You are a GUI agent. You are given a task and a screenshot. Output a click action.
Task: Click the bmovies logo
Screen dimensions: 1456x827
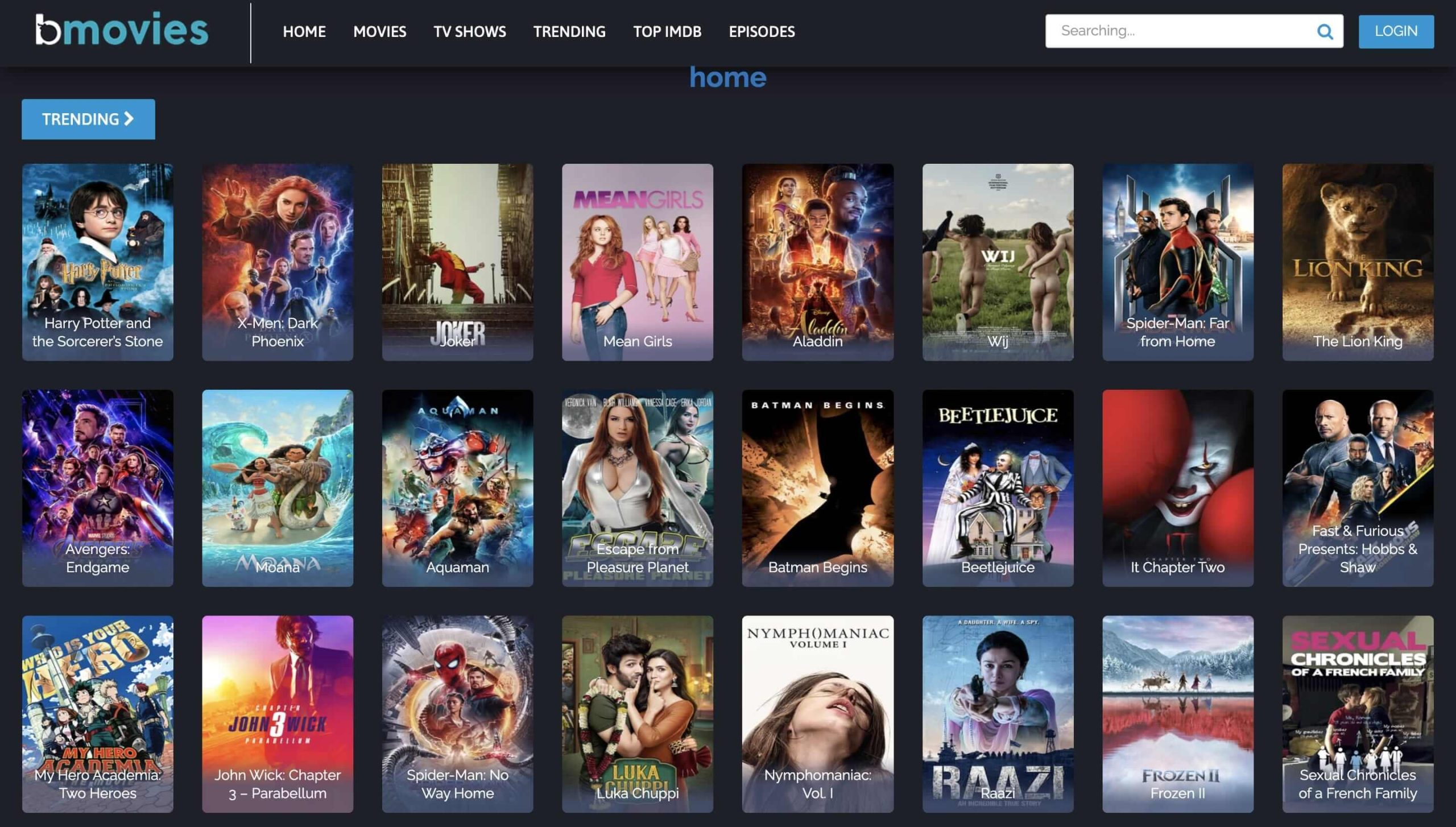coord(122,30)
